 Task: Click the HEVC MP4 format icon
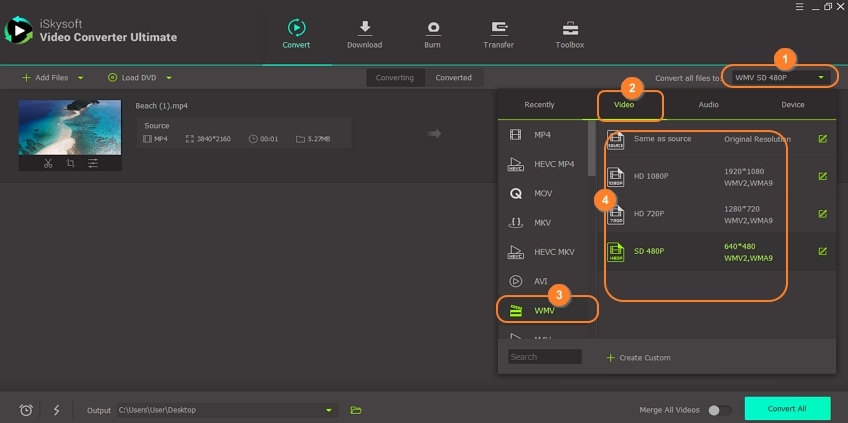tap(515, 164)
